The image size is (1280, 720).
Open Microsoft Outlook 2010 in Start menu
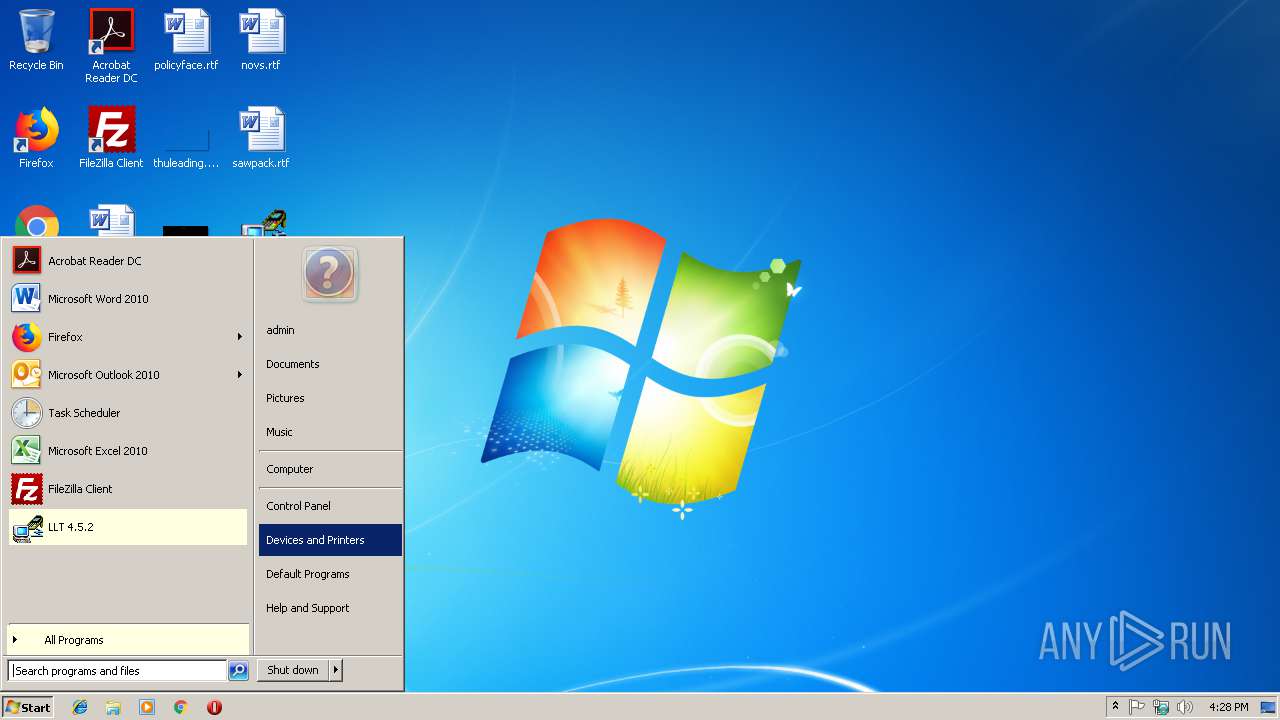(x=128, y=375)
